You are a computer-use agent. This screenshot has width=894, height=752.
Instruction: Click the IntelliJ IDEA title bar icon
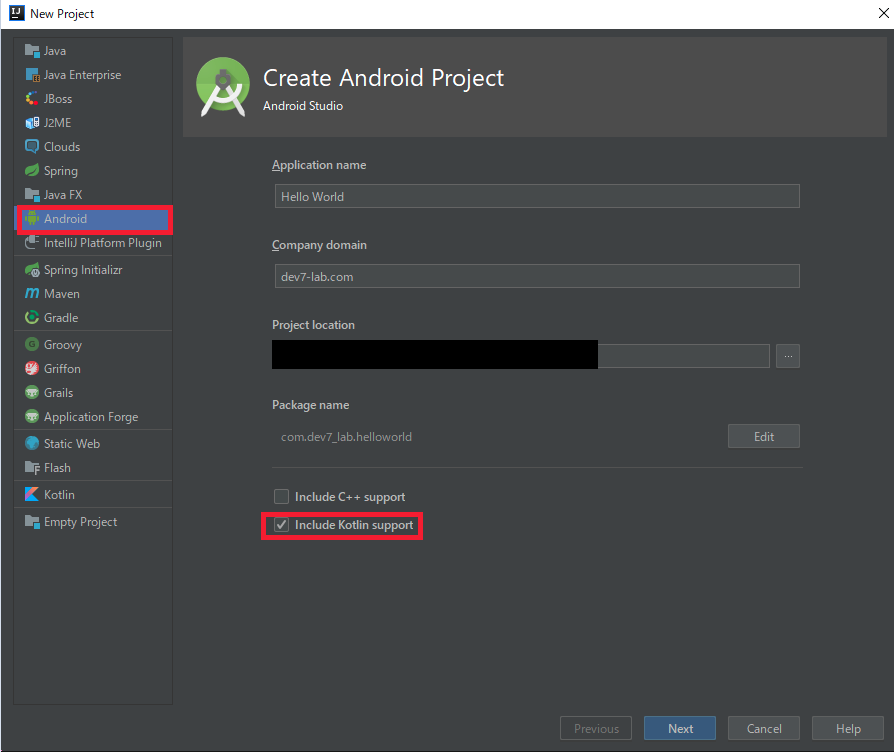point(17,13)
